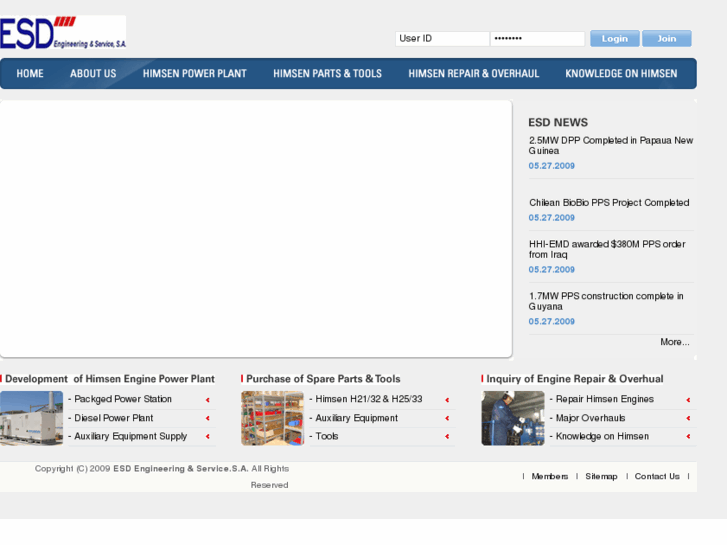Image resolution: width=727 pixels, height=545 pixels.
Task: Open the ABOUT US menu
Action: pyautogui.click(x=93, y=74)
